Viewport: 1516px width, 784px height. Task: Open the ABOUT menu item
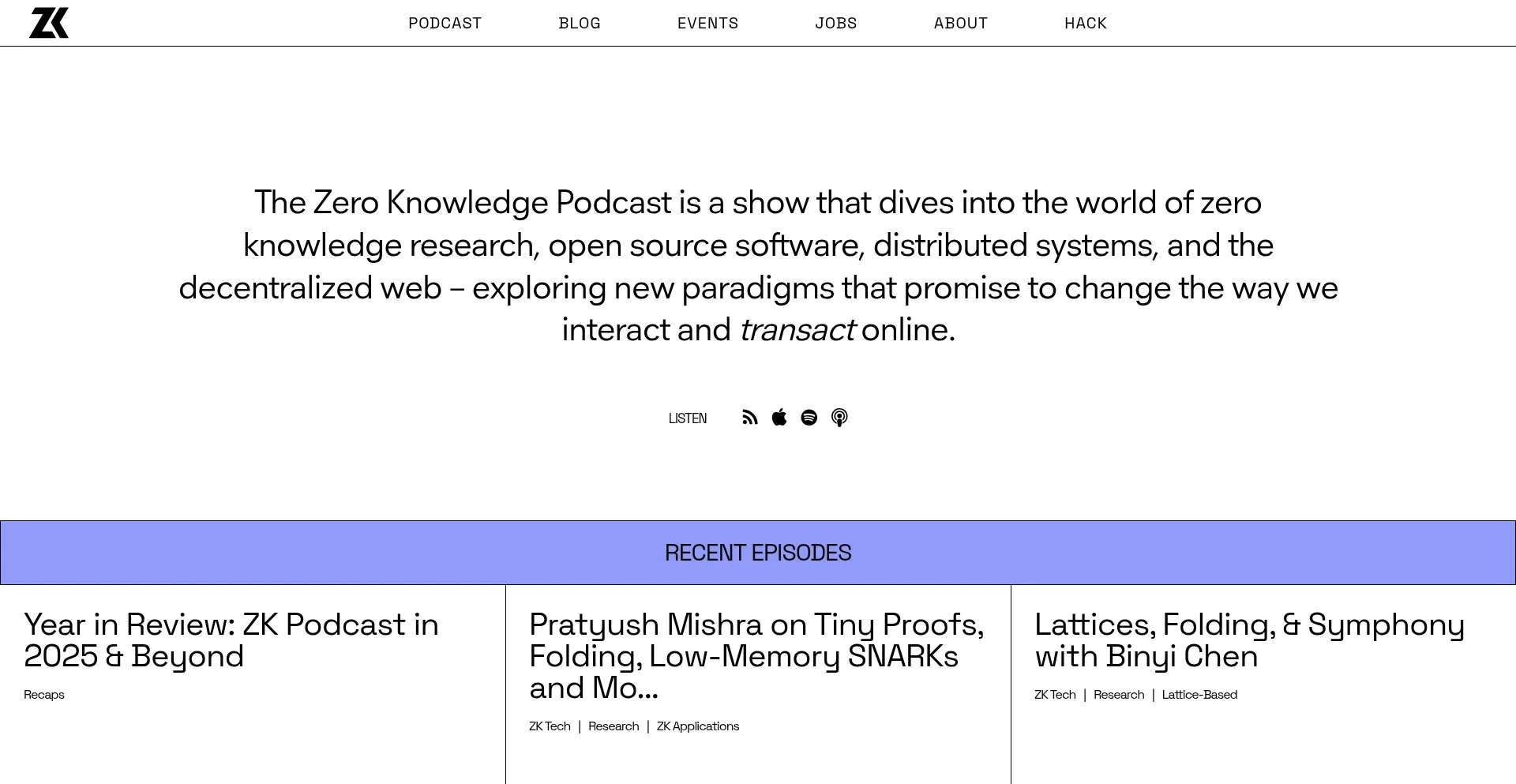[x=960, y=23]
